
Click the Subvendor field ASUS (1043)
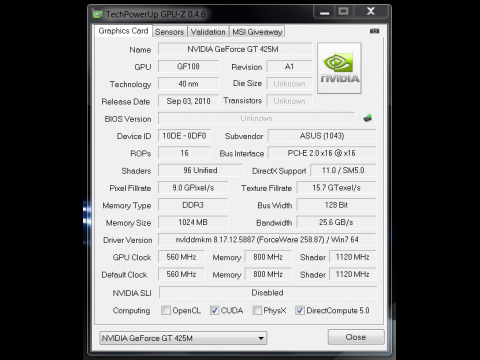[x=322, y=136]
